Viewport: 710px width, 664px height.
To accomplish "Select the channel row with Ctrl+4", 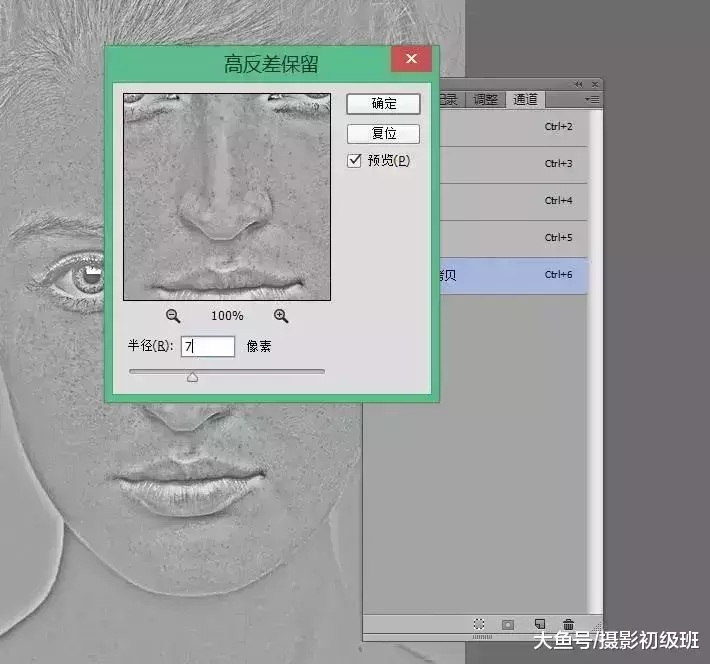I will [514, 202].
